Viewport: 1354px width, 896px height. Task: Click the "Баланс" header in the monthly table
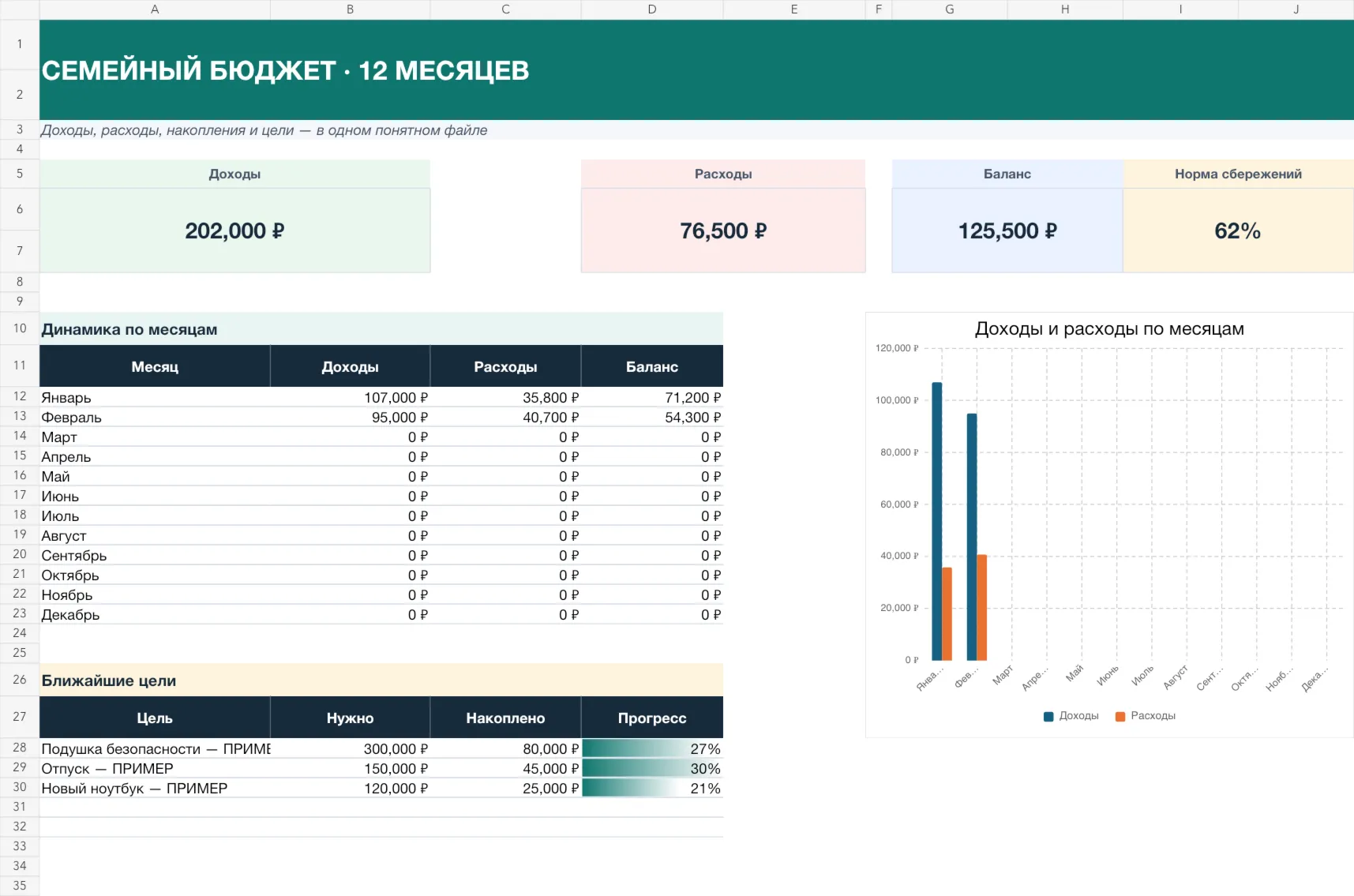point(652,366)
